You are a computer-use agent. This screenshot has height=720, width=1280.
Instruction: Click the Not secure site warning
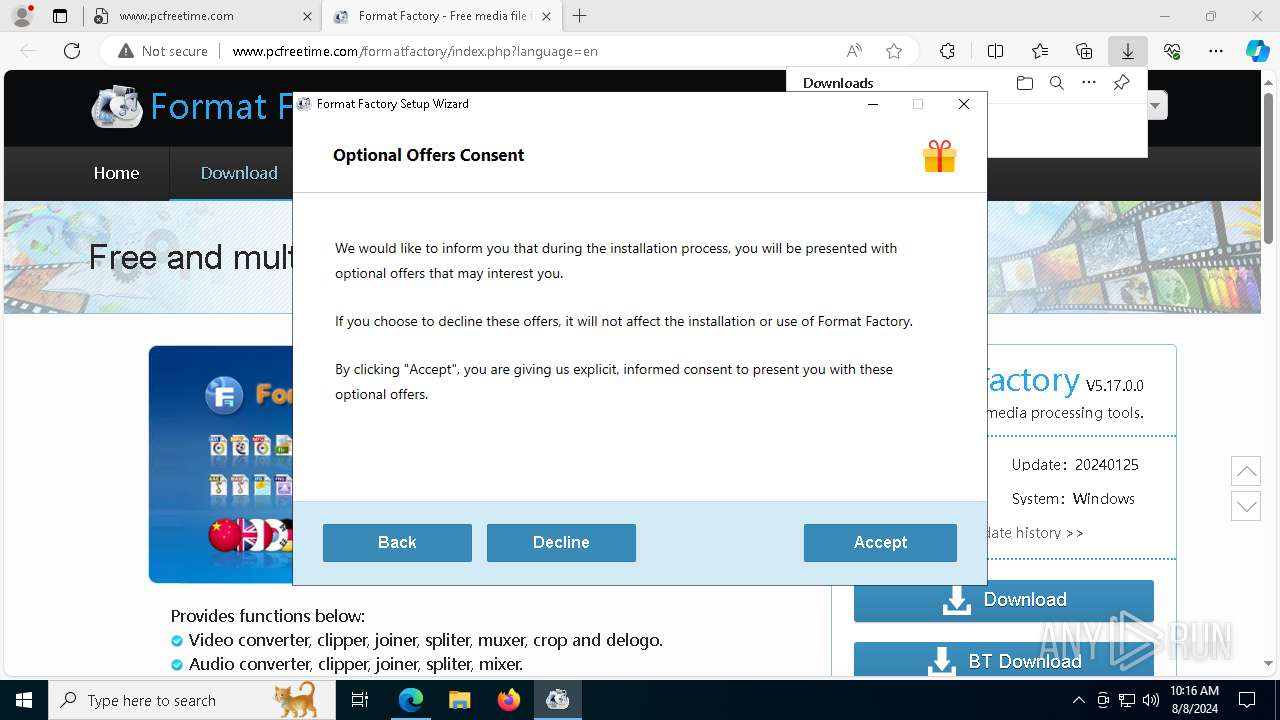[163, 51]
